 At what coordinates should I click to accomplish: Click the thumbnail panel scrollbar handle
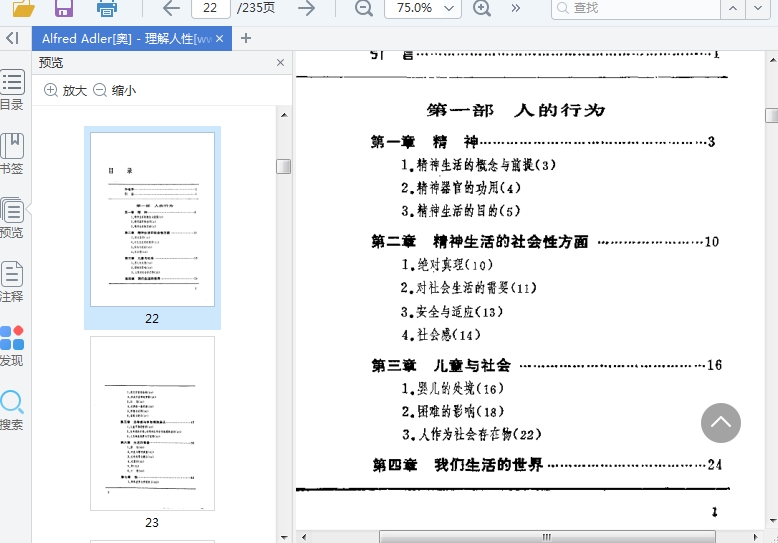(x=283, y=166)
